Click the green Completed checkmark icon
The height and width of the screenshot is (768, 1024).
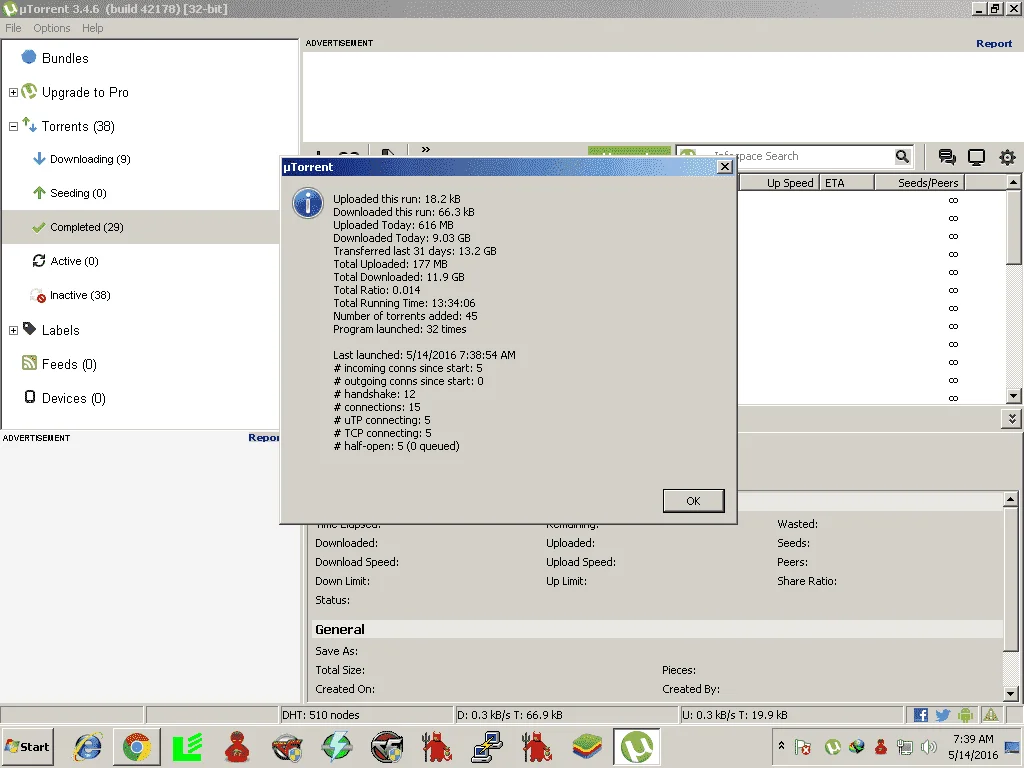click(x=39, y=227)
